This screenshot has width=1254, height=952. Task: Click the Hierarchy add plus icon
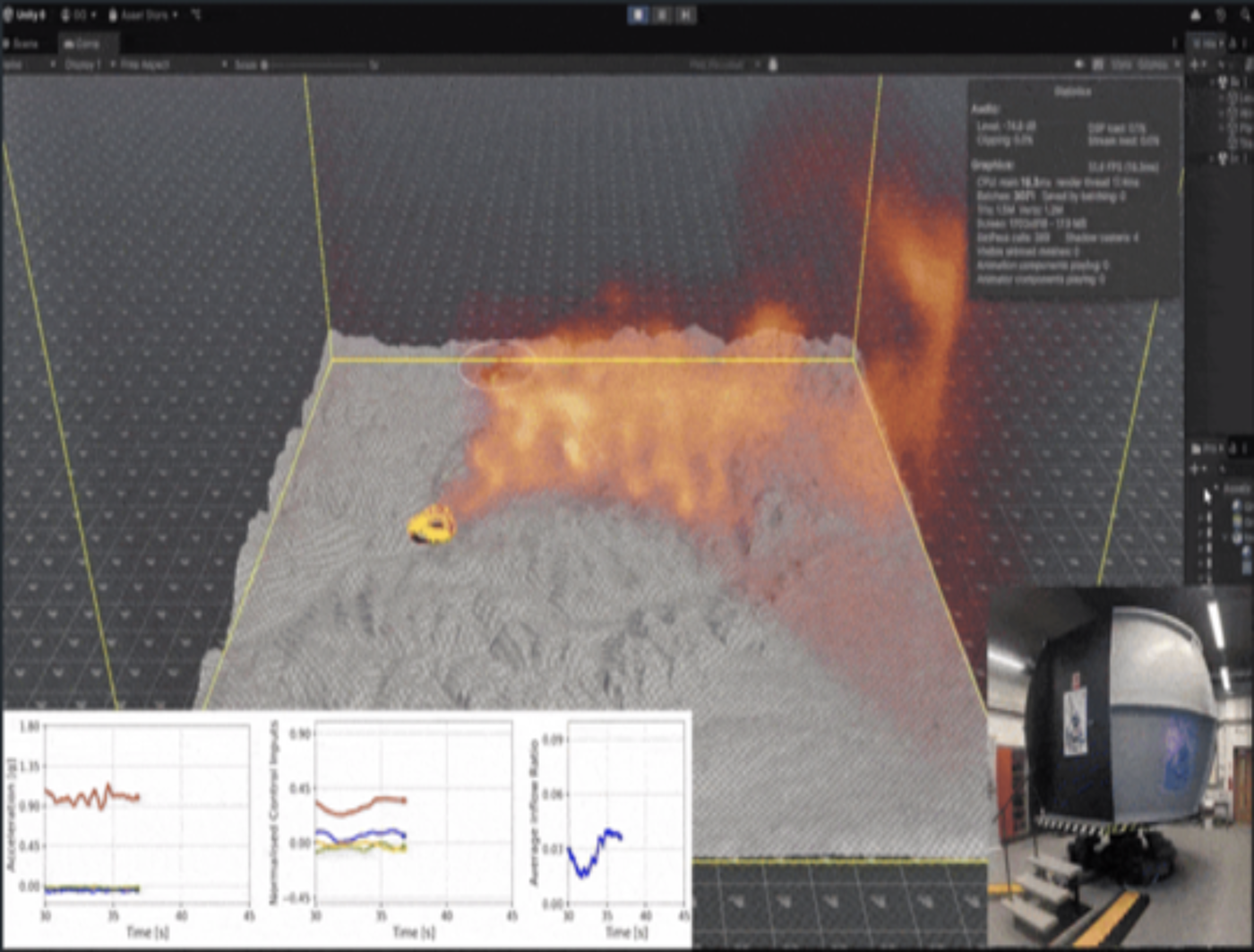[1196, 64]
